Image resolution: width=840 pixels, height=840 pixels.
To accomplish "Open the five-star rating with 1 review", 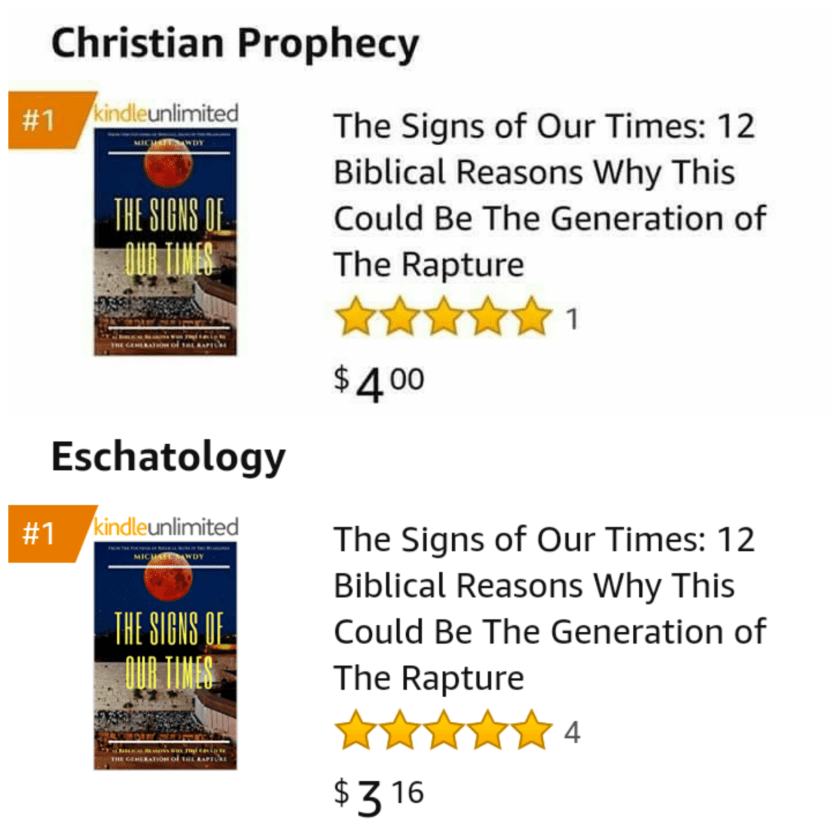I will click(443, 318).
